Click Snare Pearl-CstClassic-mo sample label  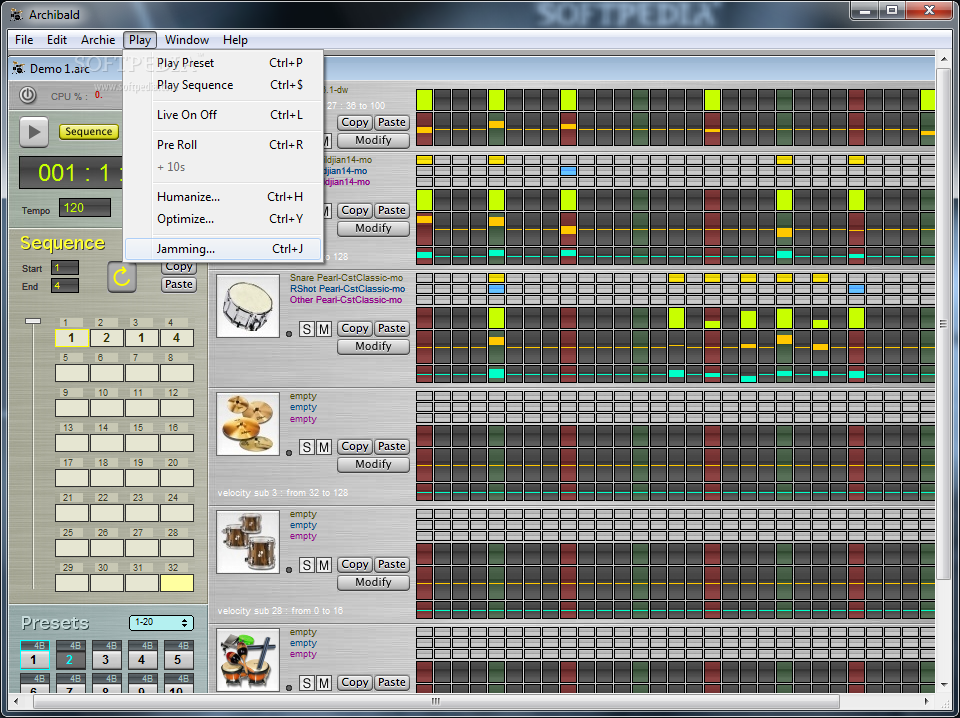tap(347, 278)
